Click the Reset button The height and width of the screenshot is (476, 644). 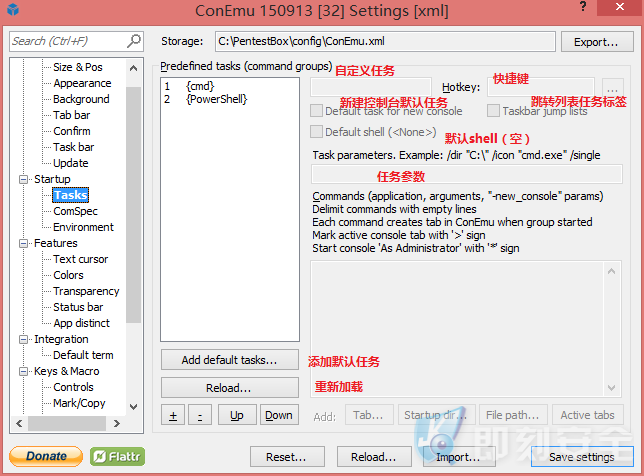point(287,457)
